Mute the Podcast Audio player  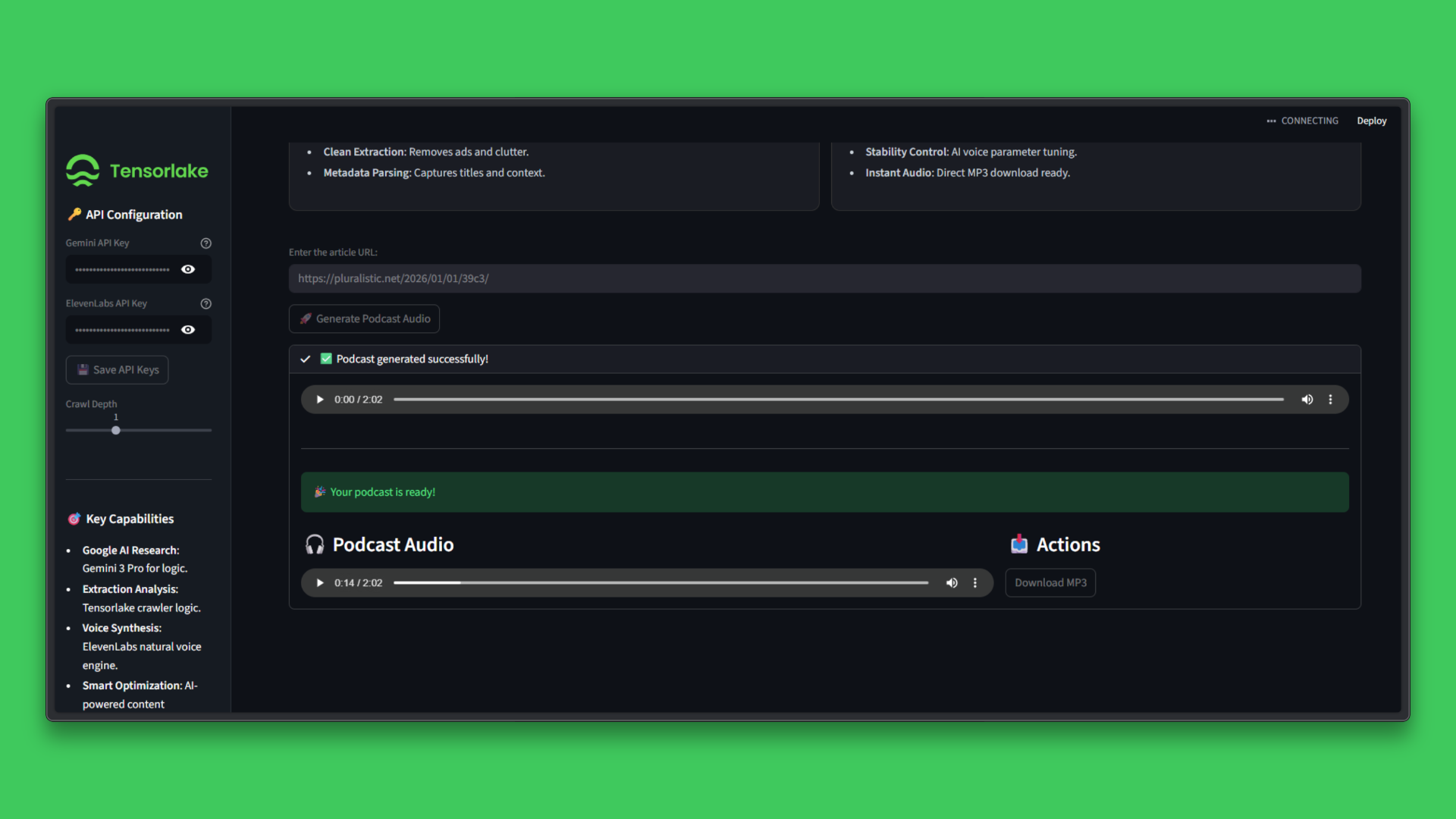tap(952, 582)
